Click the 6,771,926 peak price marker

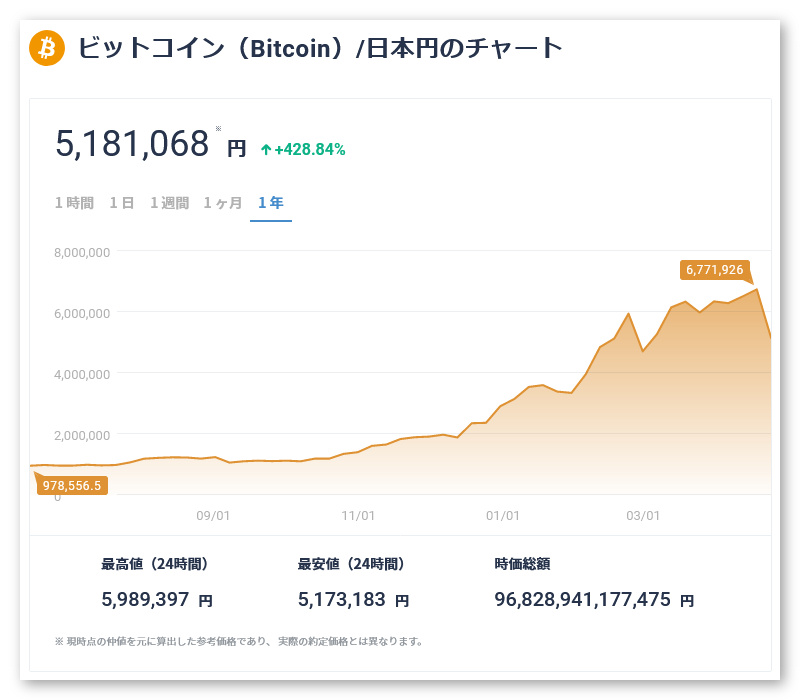click(x=714, y=270)
